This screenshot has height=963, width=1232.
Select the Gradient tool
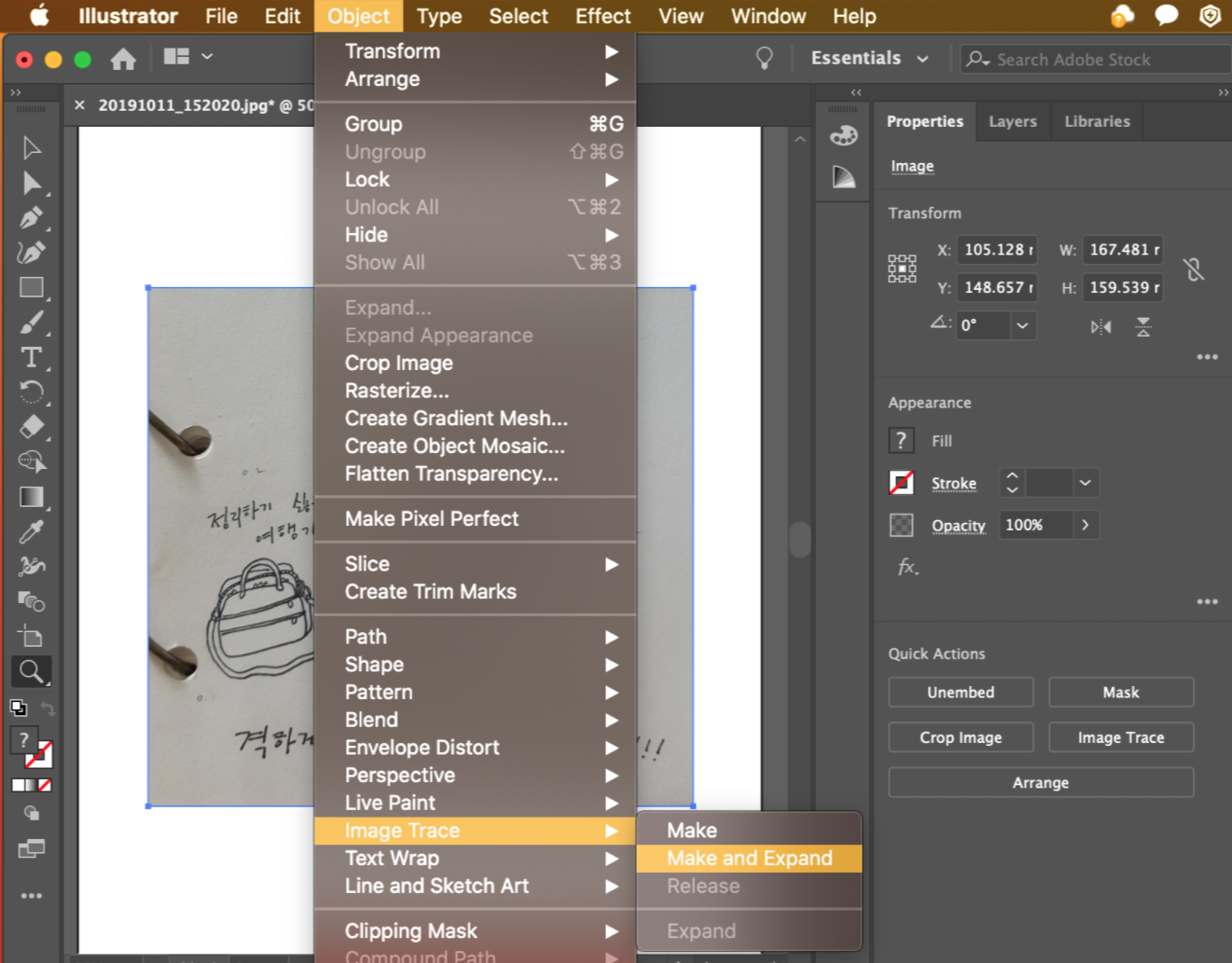click(x=31, y=497)
